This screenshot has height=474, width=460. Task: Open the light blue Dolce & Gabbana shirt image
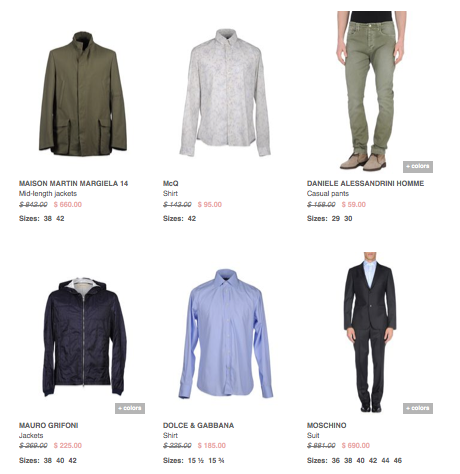tap(226, 334)
